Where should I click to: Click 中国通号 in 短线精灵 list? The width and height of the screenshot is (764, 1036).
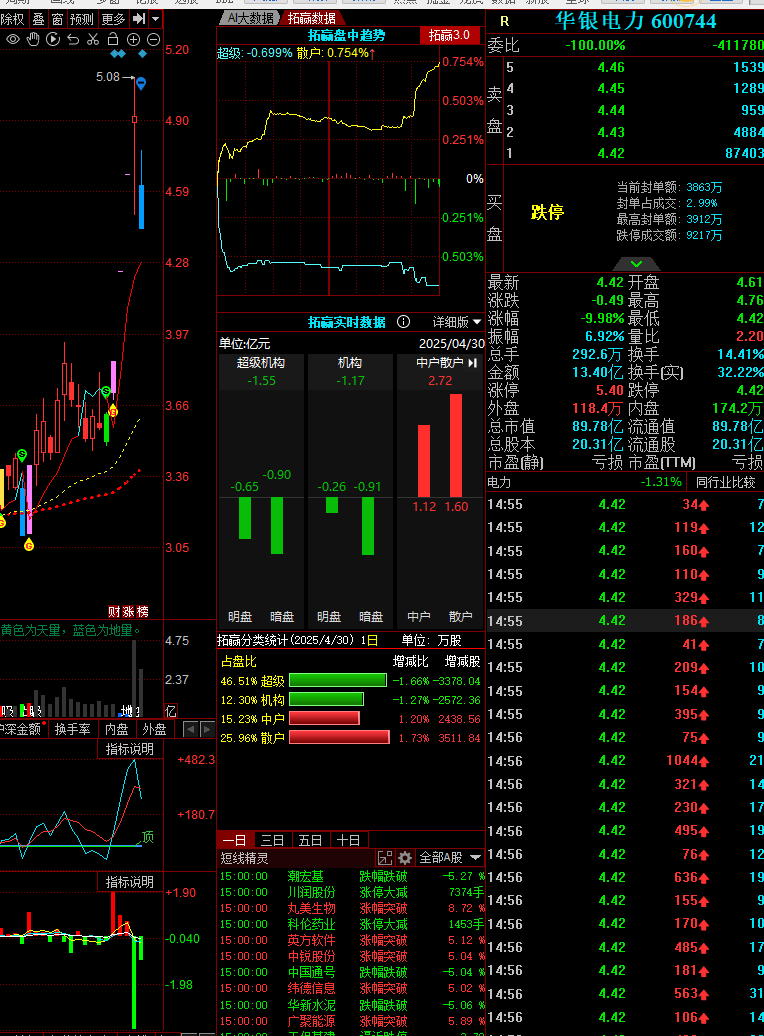311,972
